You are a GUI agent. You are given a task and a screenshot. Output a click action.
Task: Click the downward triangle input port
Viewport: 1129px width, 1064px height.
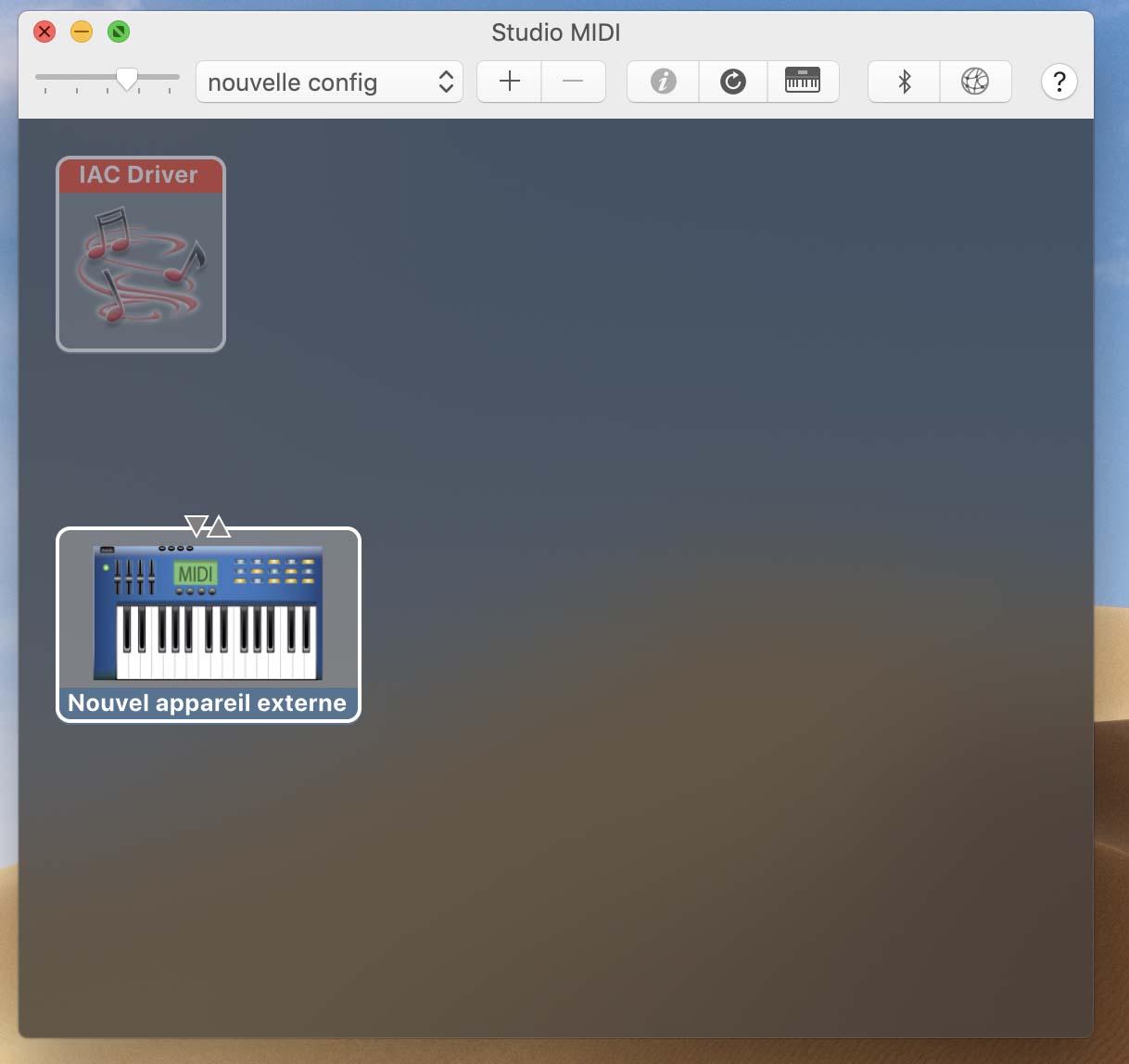click(x=196, y=526)
